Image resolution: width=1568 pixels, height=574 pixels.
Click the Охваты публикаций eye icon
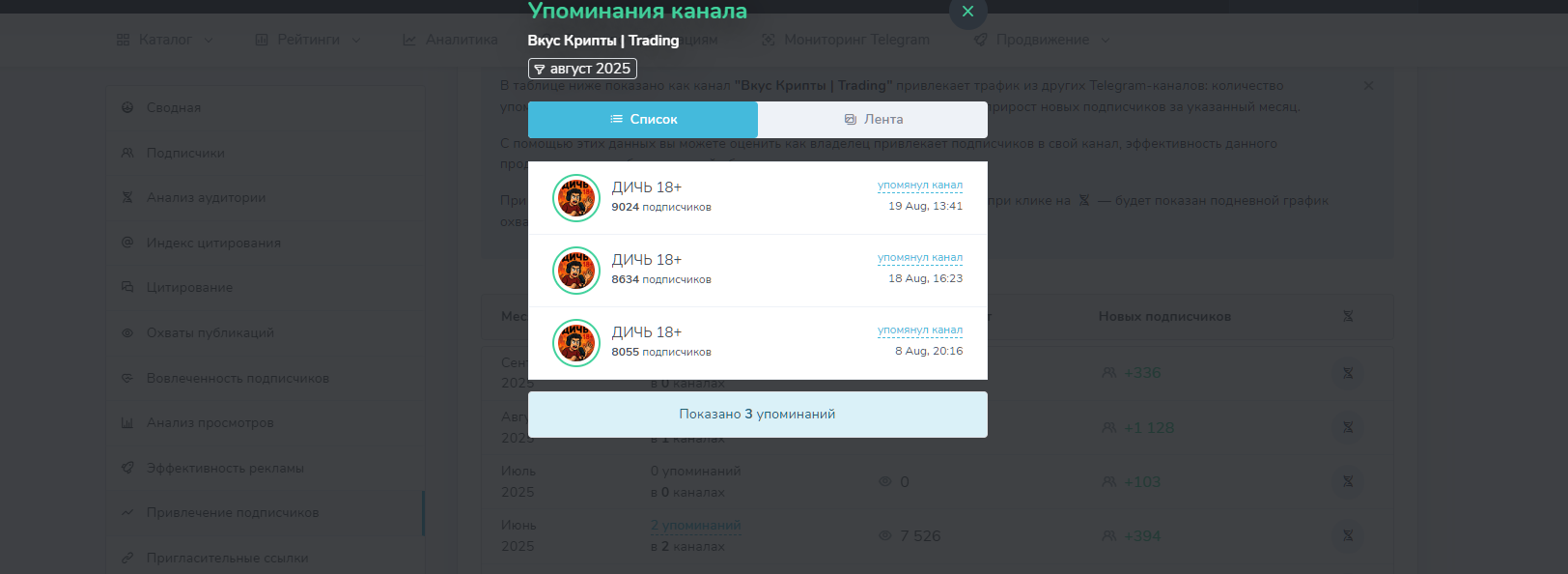(127, 332)
